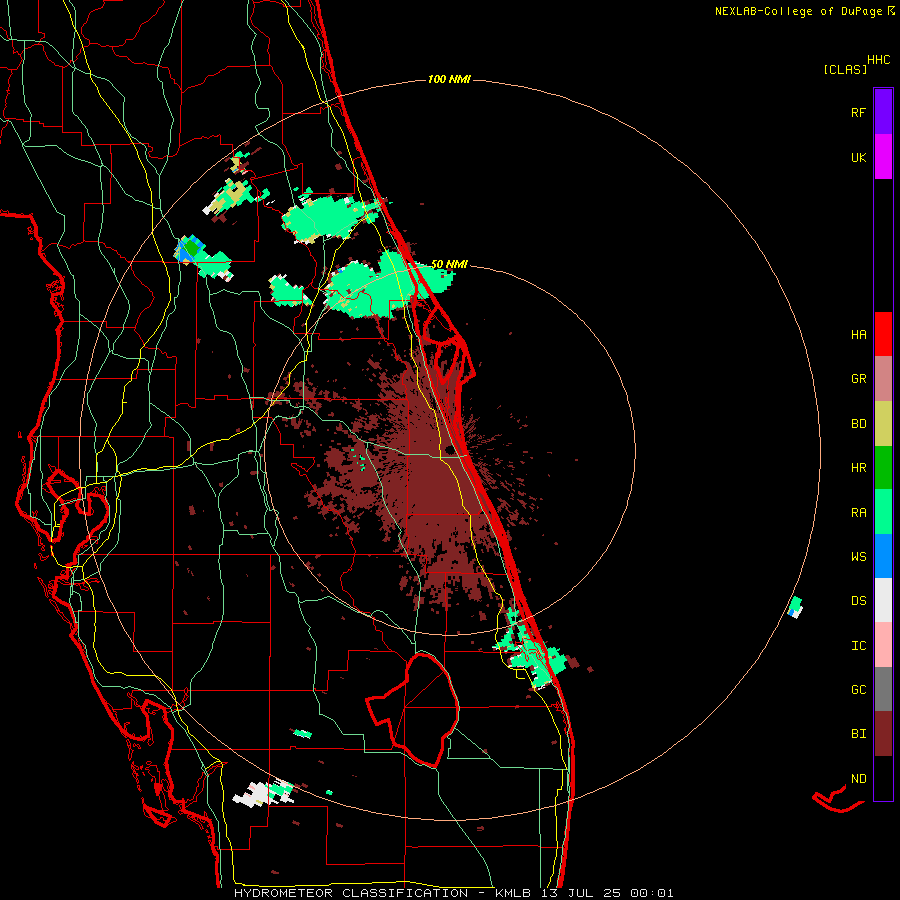Click the HA red legend swatch
Image resolution: width=900 pixels, height=900 pixels.
(883, 334)
